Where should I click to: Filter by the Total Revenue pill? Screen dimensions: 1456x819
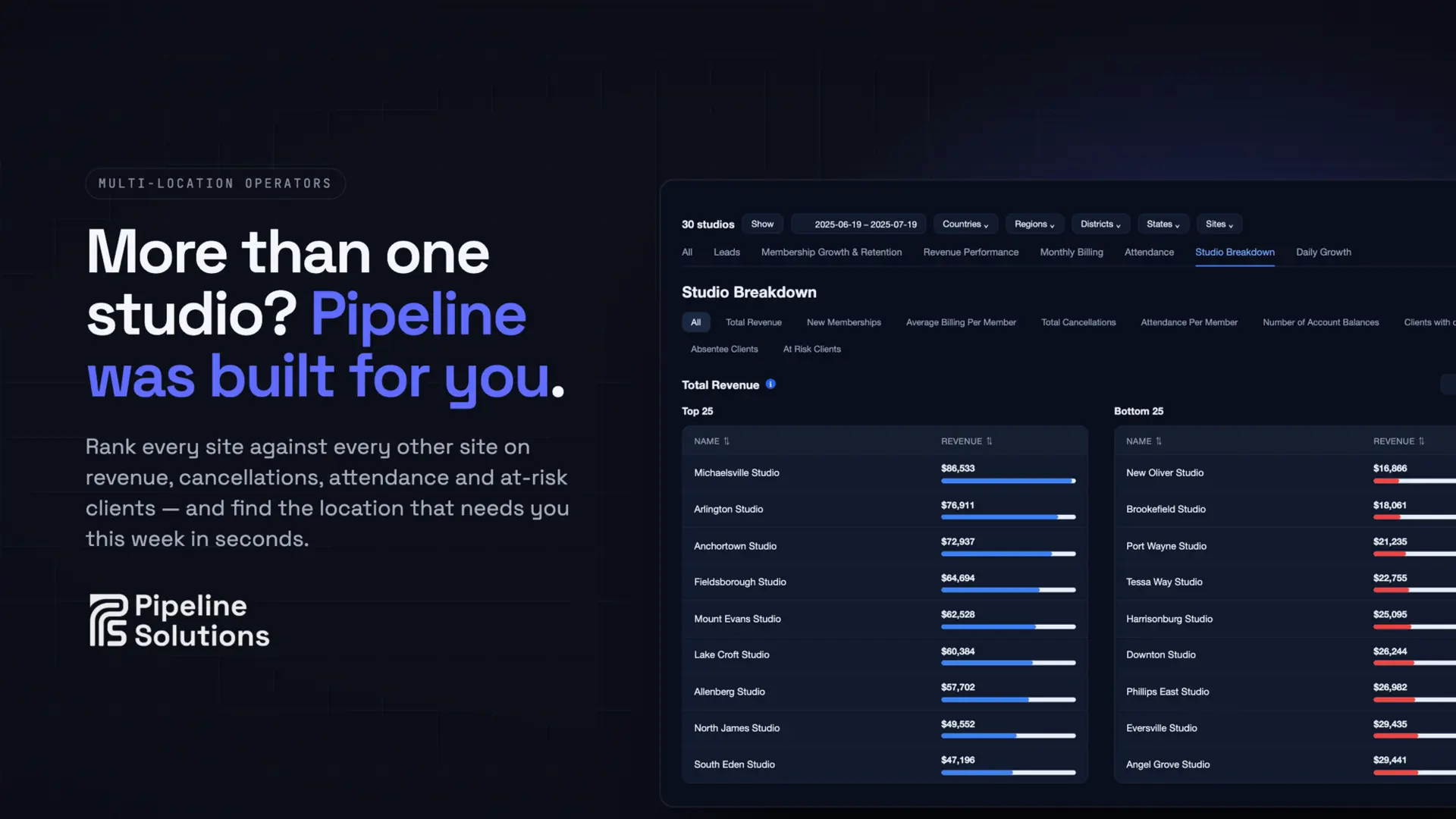(754, 322)
